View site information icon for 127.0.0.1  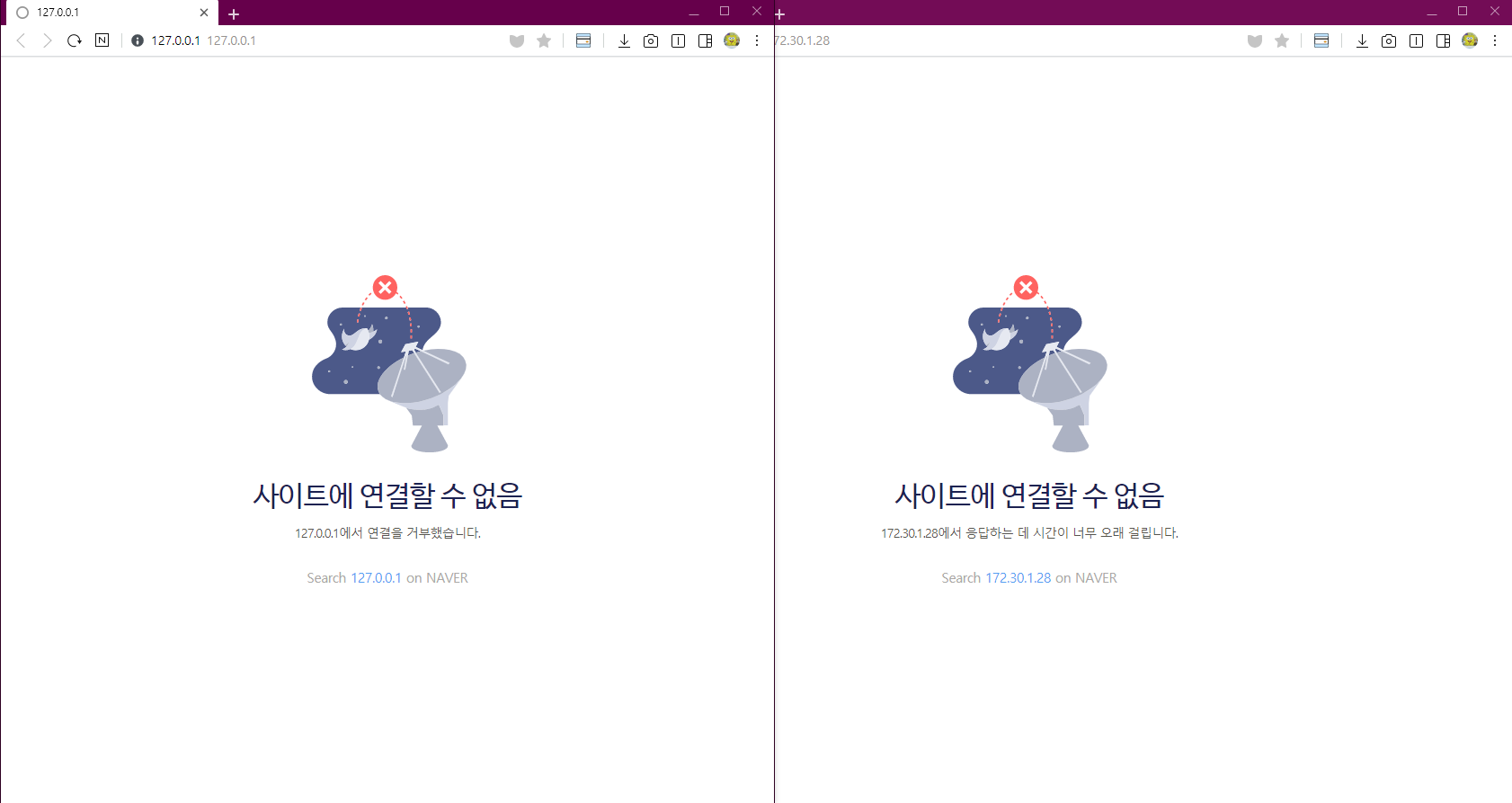coord(138,40)
